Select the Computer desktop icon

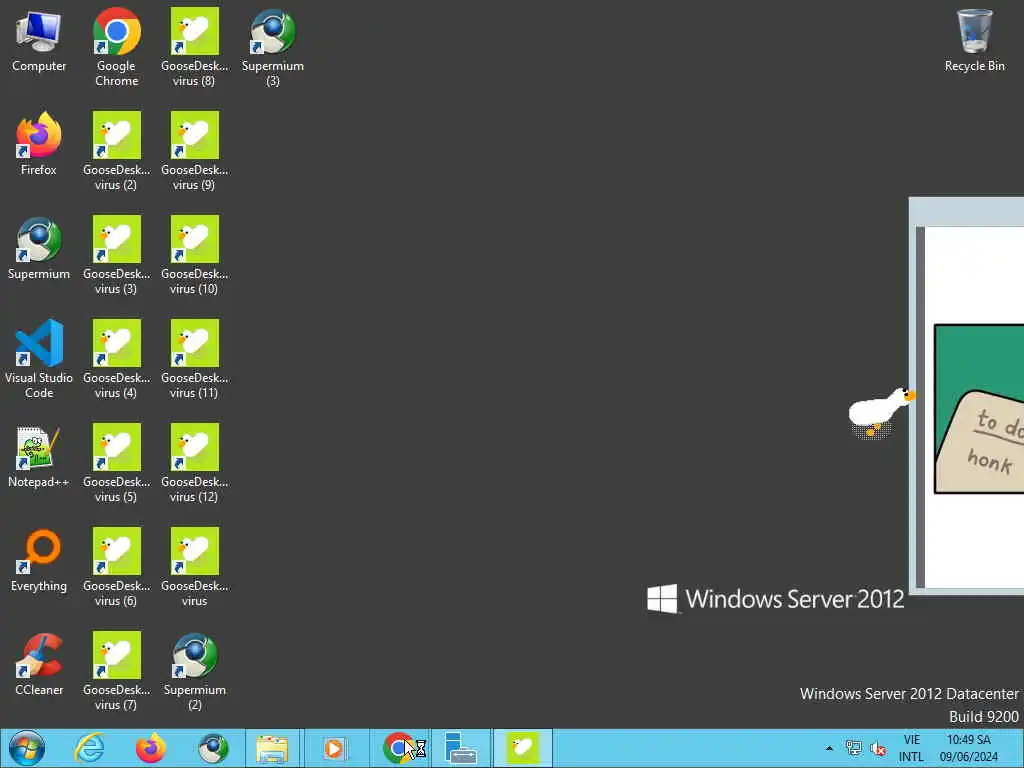[x=39, y=40]
